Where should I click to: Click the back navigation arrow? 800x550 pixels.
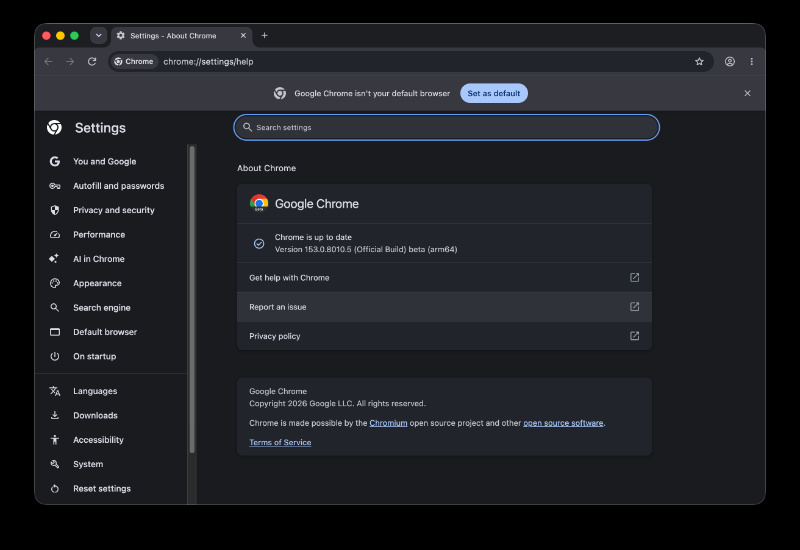48,62
